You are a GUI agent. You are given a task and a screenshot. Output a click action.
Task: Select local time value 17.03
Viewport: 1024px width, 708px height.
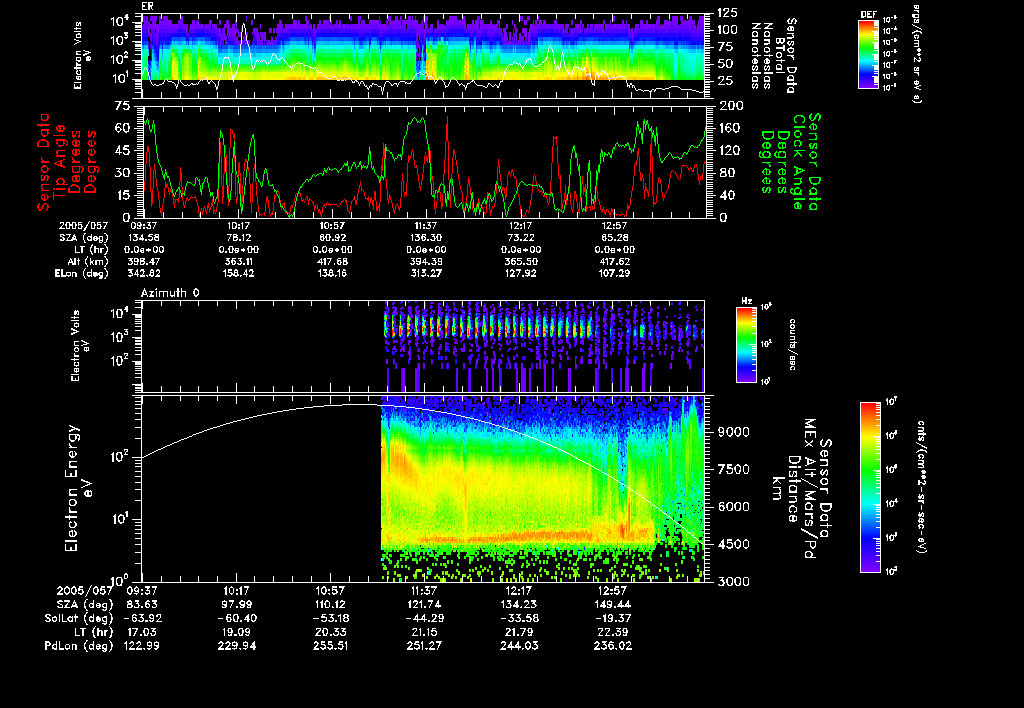click(142, 632)
